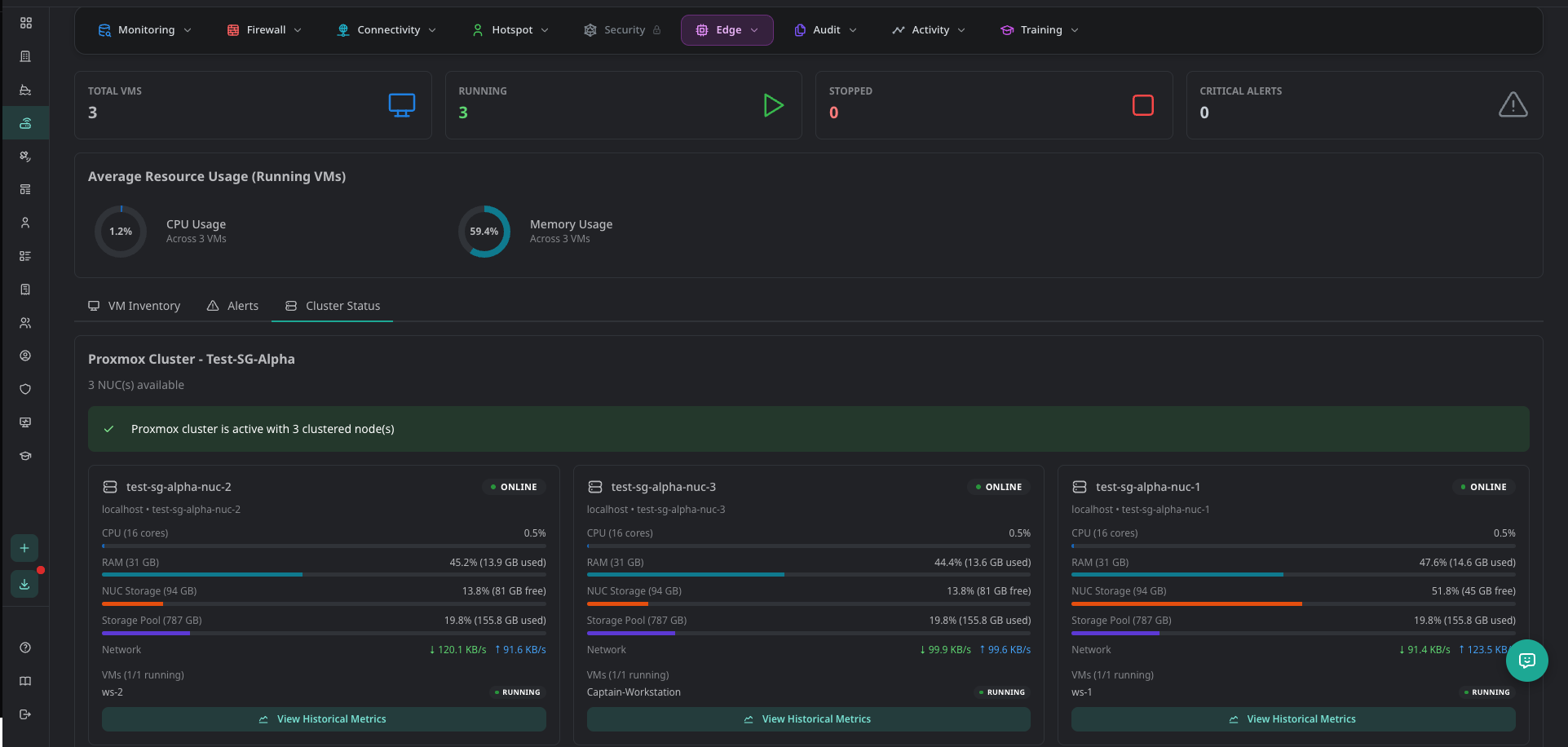Viewport: 1568px width, 747px height.
Task: Expand the Firewall dropdown menu
Action: (x=264, y=30)
